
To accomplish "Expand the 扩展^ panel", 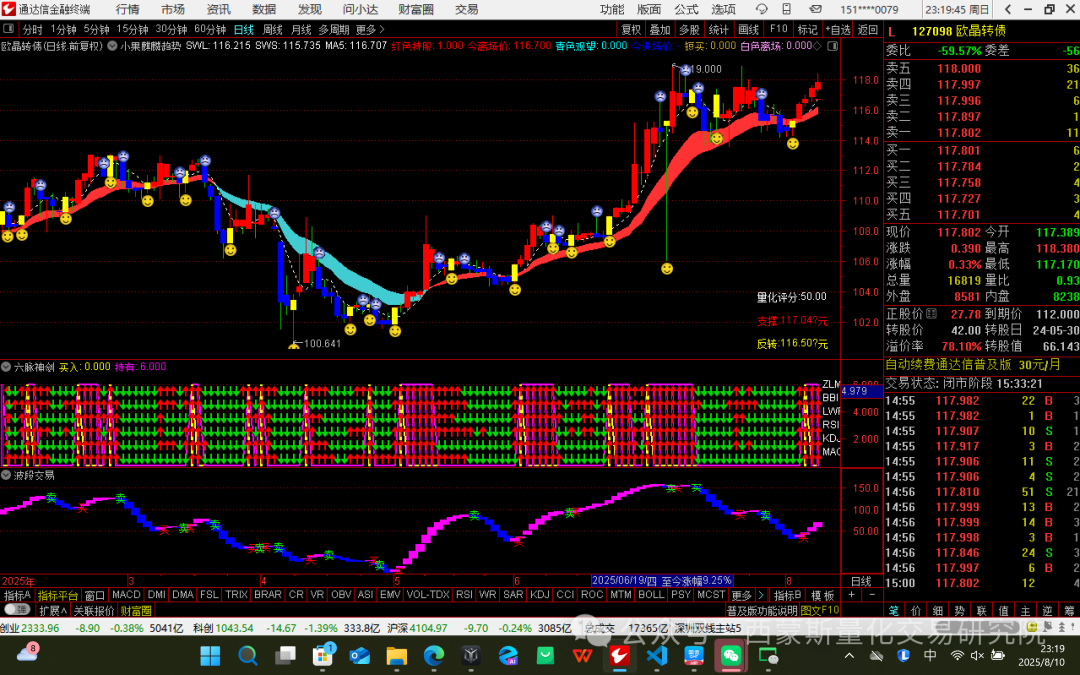I will [x=52, y=610].
